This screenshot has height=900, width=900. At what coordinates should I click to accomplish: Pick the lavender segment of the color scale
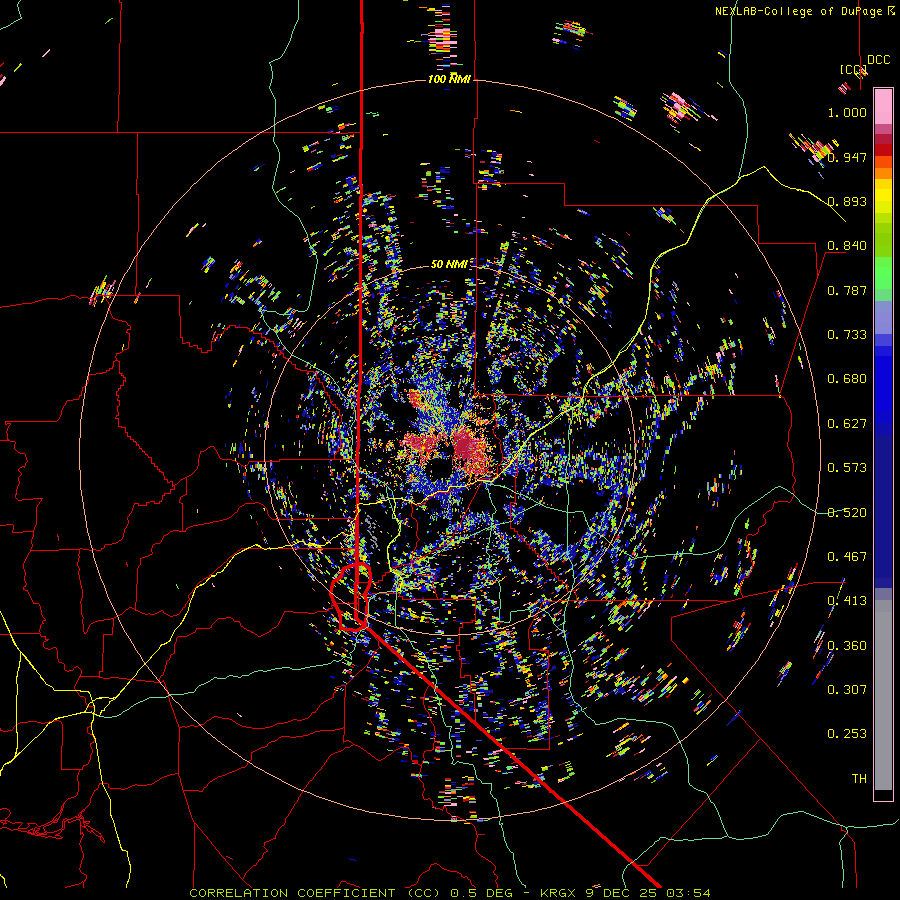[883, 318]
